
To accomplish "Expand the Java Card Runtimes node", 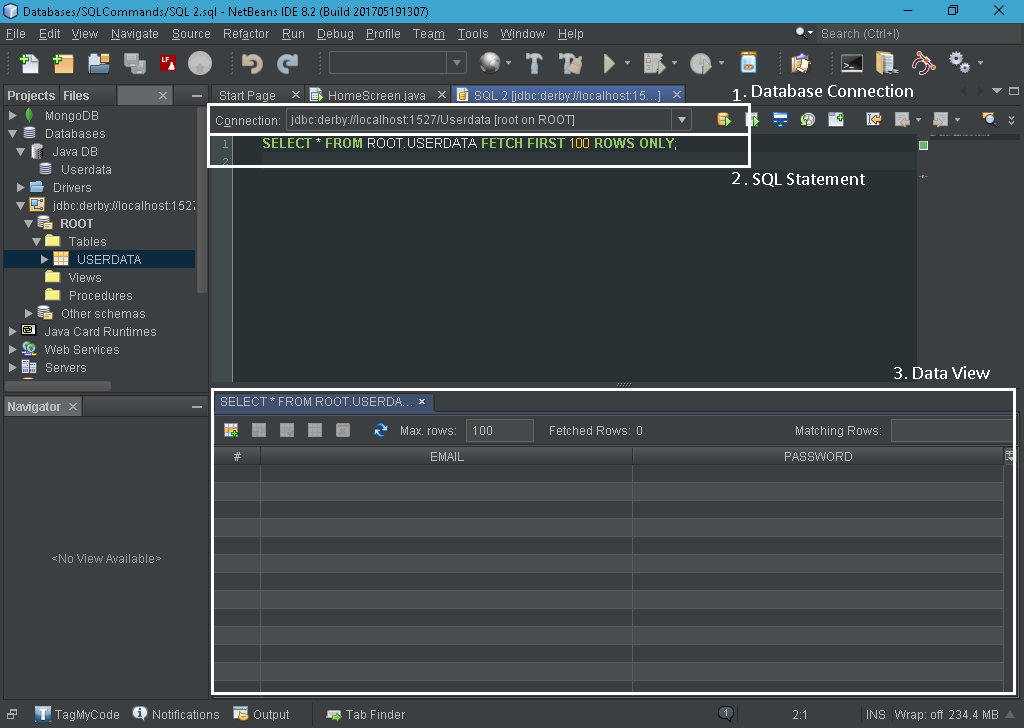I will click(x=12, y=331).
